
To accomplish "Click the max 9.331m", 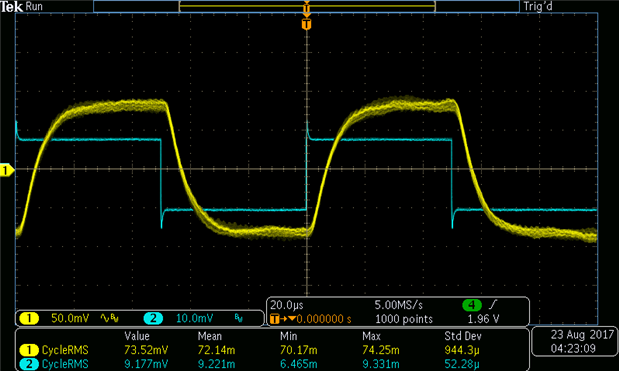I will click(381, 364).
